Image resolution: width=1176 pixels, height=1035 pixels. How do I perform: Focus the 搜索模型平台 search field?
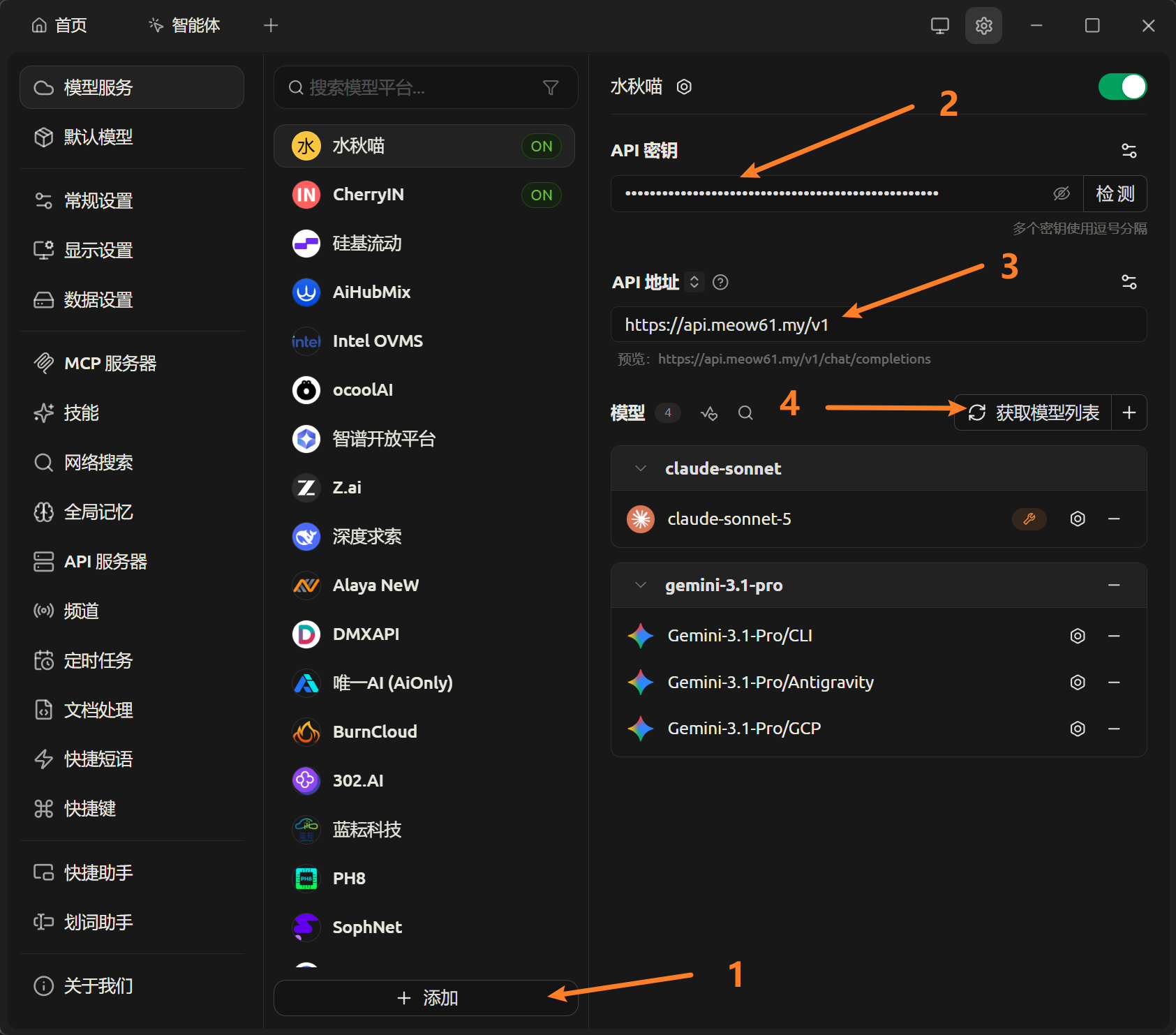[426, 87]
